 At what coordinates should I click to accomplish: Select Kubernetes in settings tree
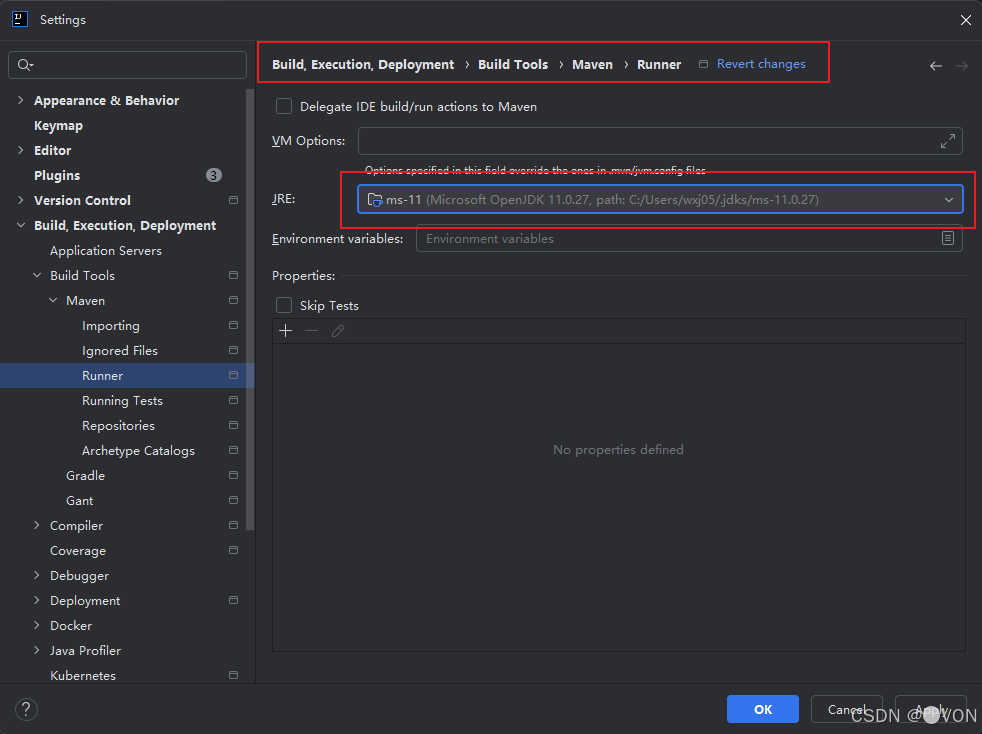coord(83,675)
